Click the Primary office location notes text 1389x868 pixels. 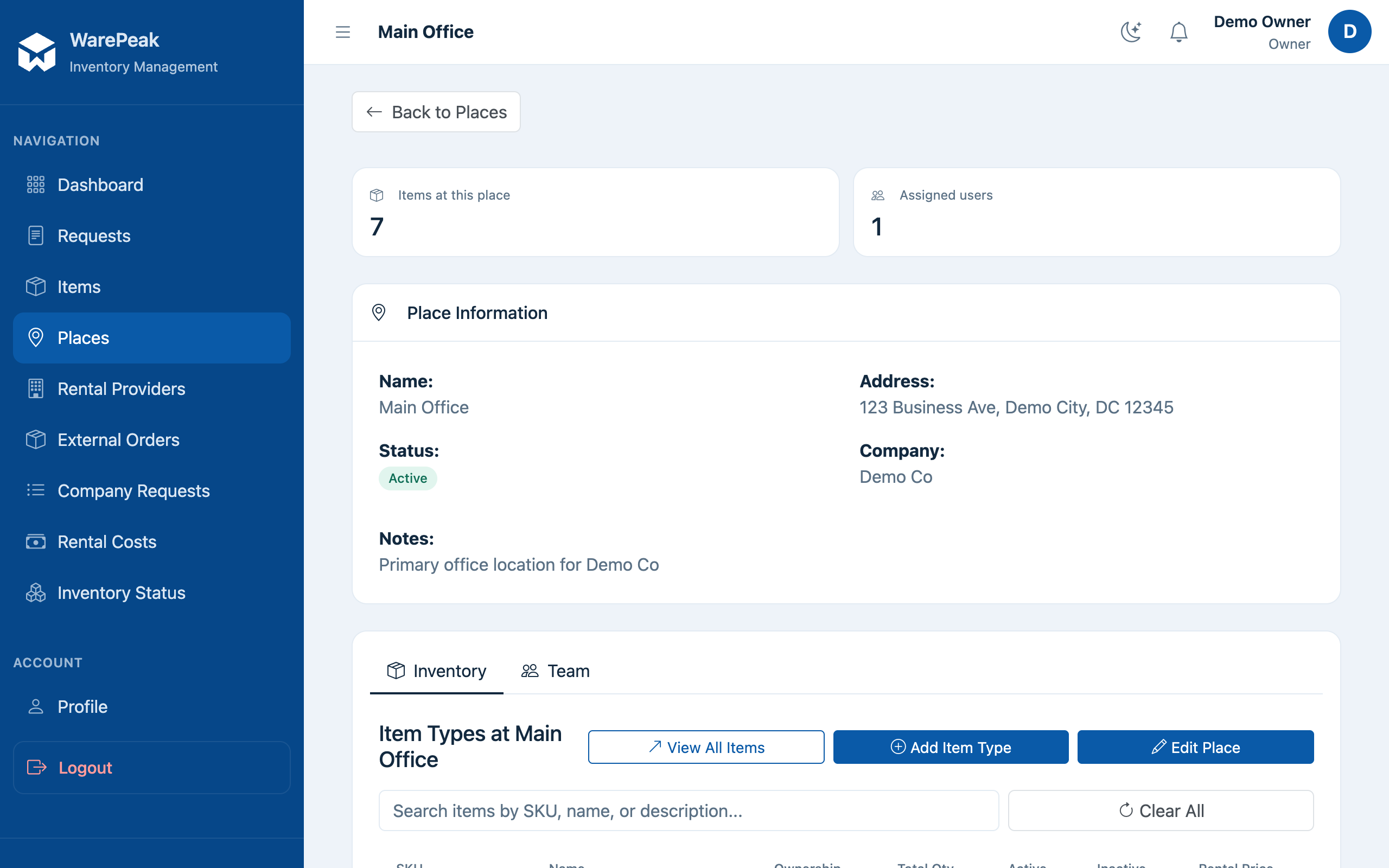[x=518, y=564]
